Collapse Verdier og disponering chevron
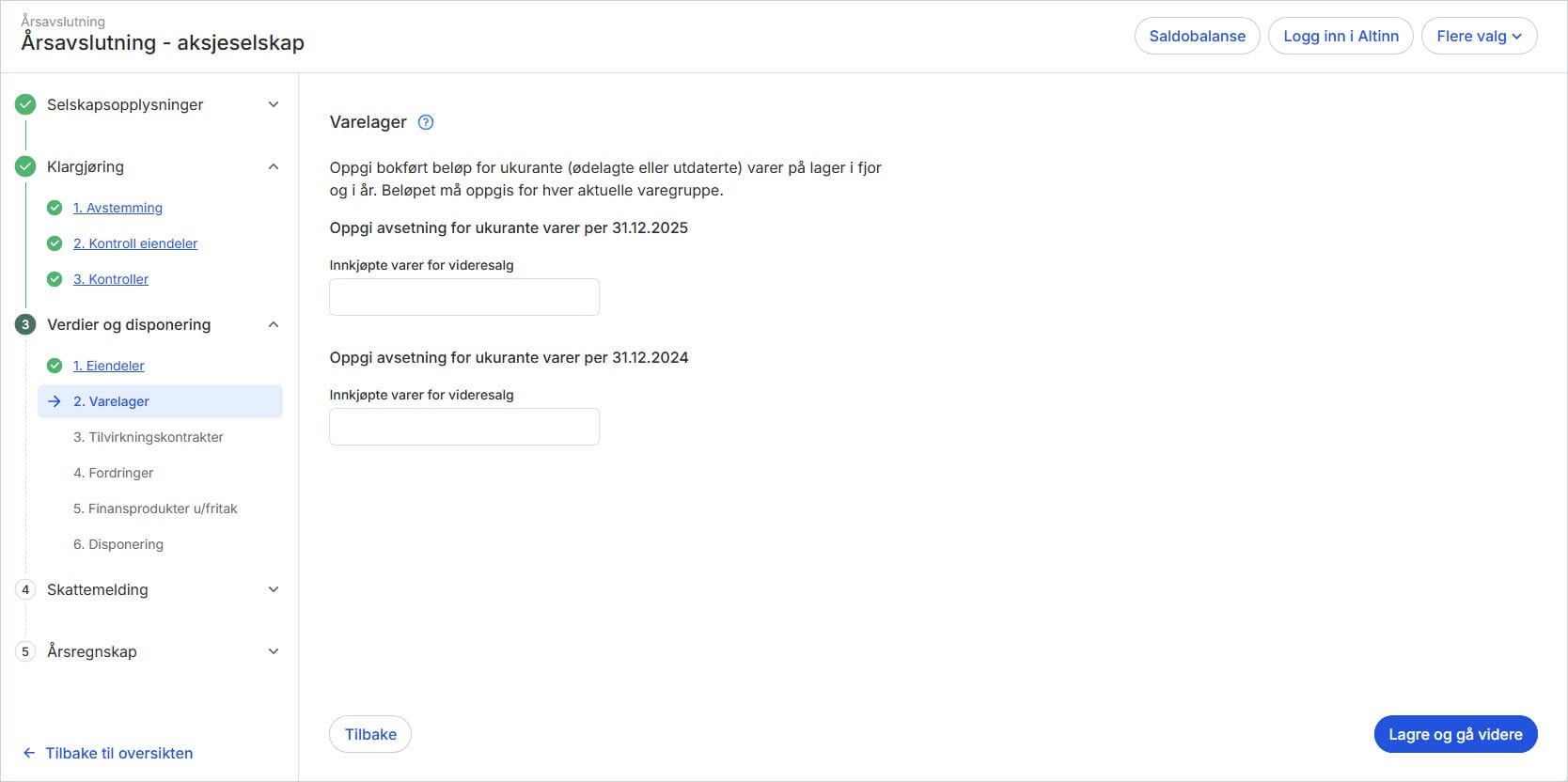The image size is (1568, 782). click(x=274, y=324)
